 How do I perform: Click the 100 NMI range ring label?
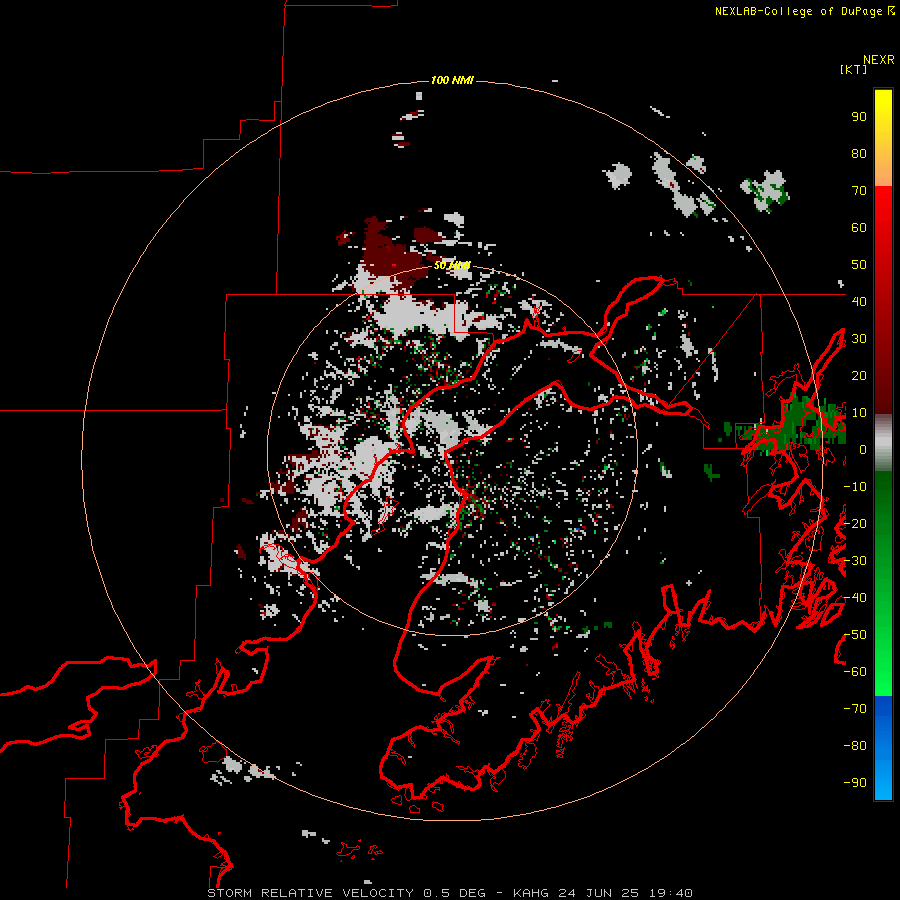point(452,80)
